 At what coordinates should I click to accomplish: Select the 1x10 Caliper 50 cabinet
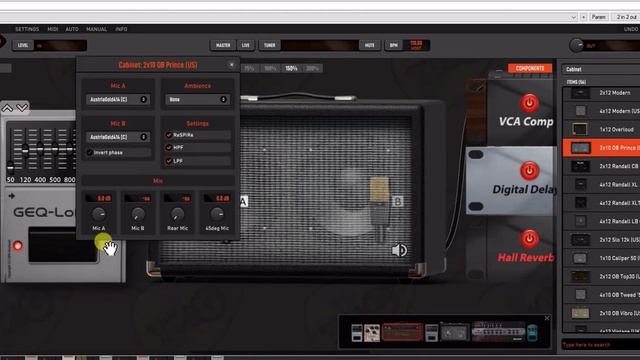[x=602, y=258]
